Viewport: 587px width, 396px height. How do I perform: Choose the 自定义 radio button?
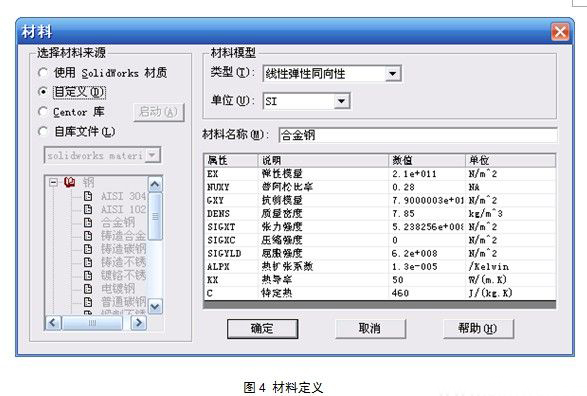click(43, 92)
